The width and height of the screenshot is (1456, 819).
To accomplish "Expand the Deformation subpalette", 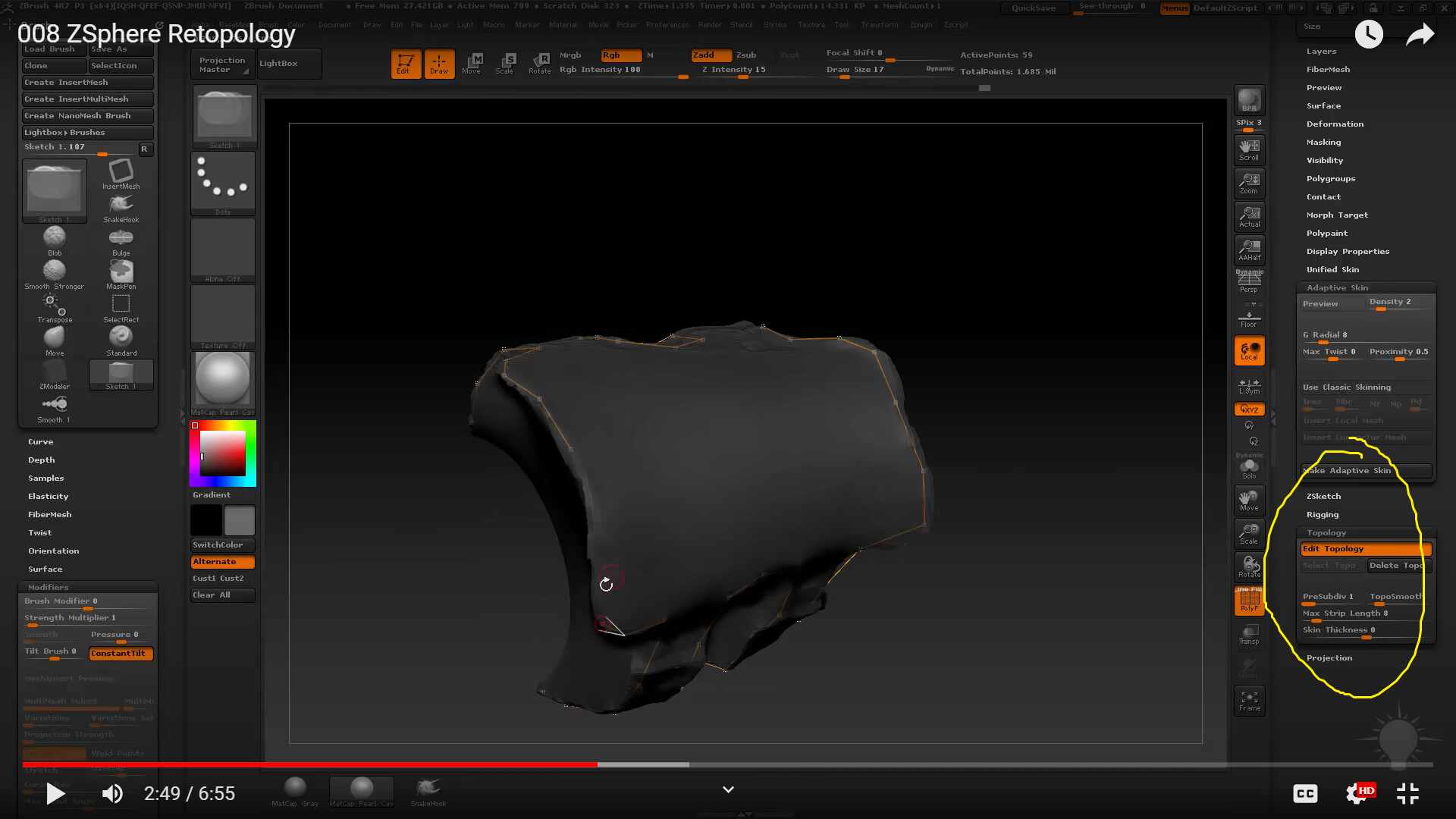I will click(1335, 124).
